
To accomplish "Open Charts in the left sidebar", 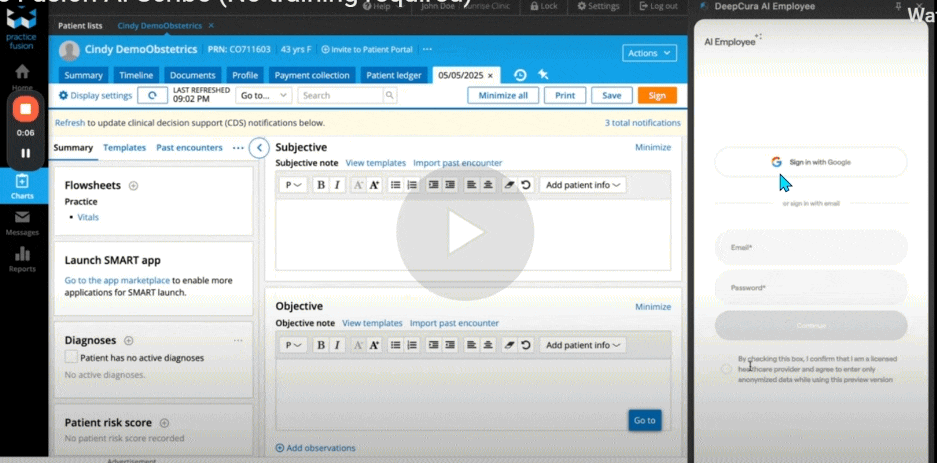I will 22,187.
